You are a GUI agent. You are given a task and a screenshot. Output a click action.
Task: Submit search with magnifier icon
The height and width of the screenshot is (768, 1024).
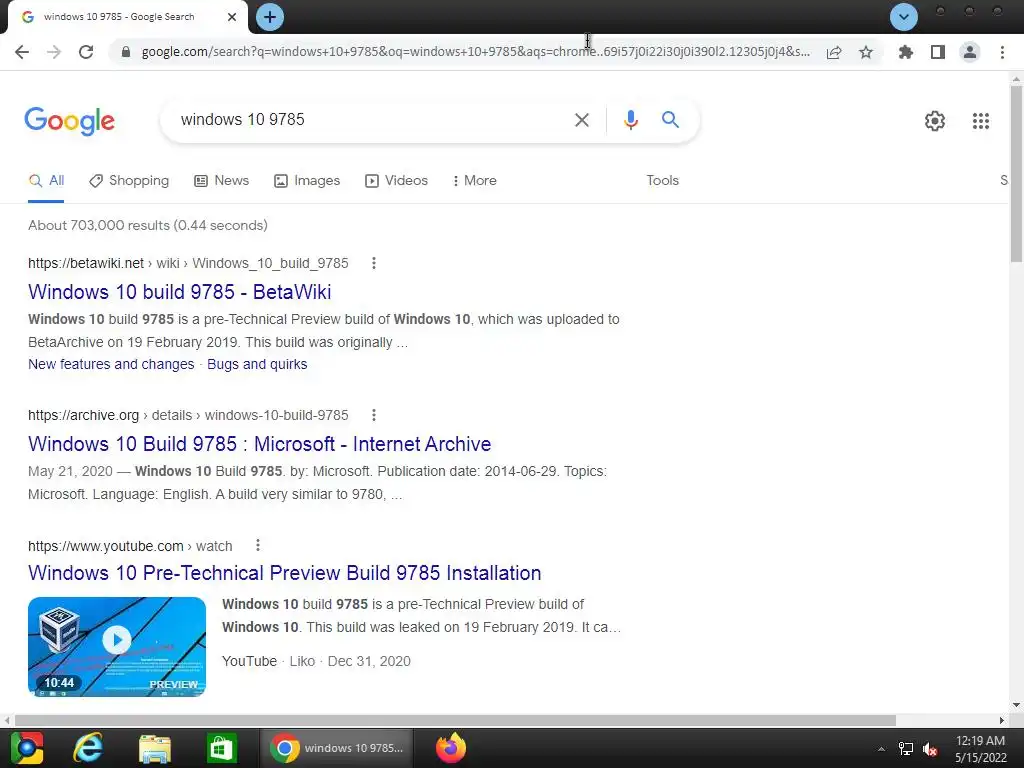point(671,120)
